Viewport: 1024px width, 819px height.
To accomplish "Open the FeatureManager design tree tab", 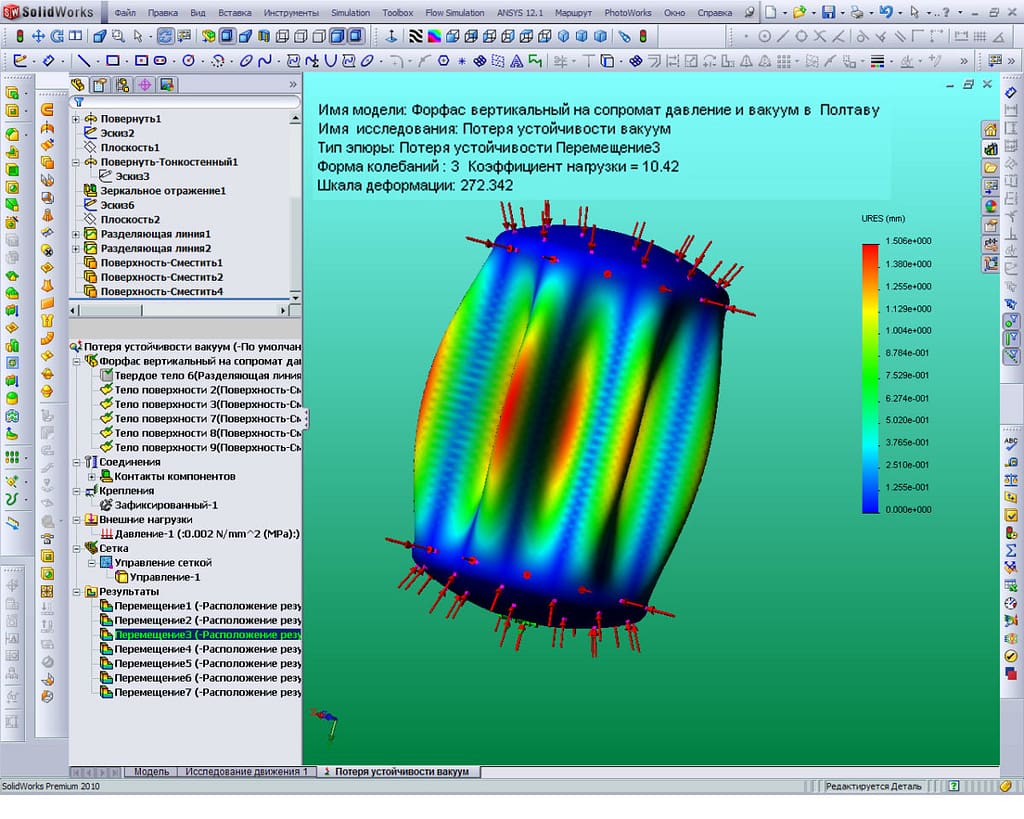I will (79, 84).
